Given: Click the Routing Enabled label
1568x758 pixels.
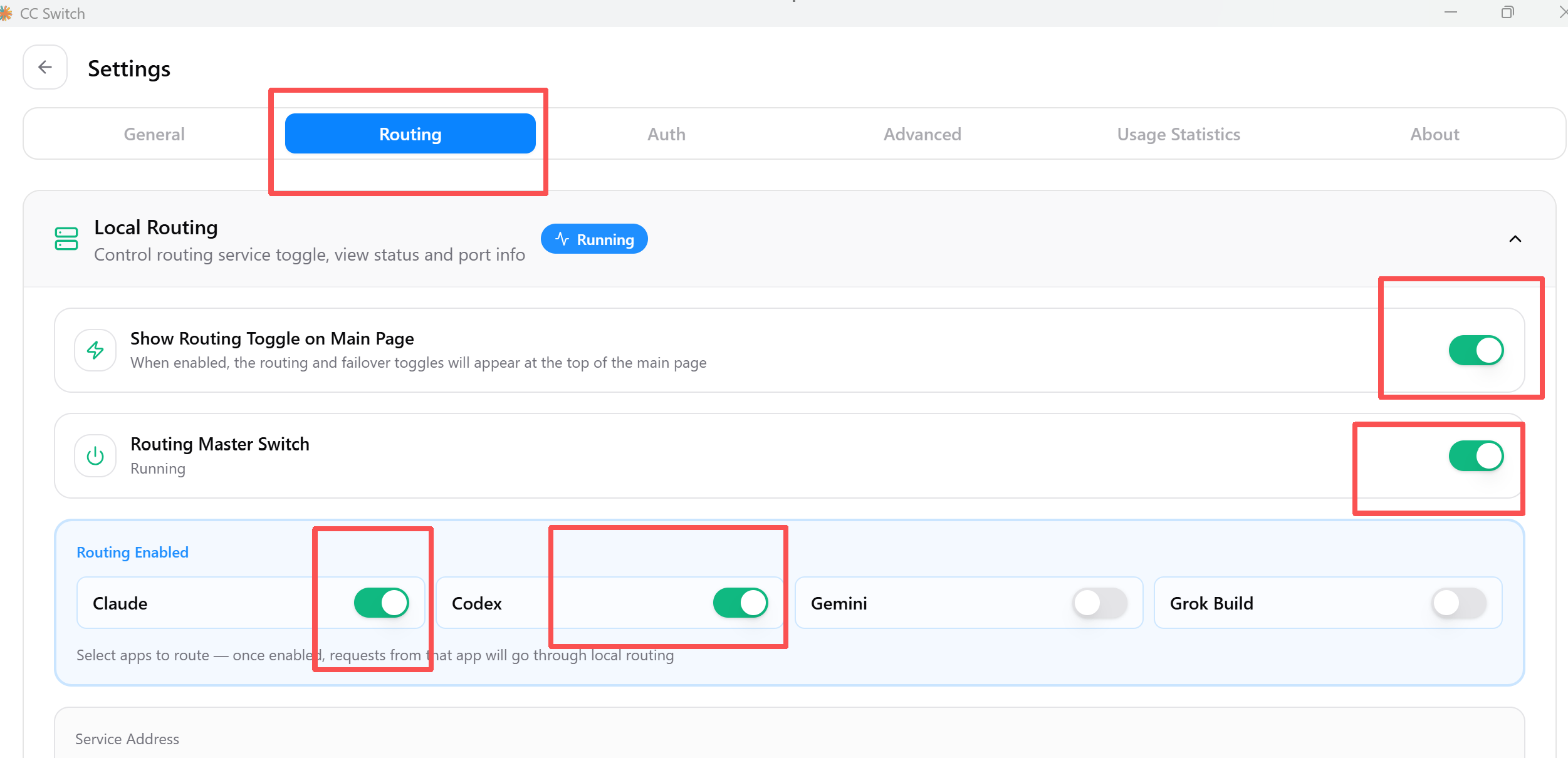Looking at the screenshot, I should pyautogui.click(x=132, y=553).
